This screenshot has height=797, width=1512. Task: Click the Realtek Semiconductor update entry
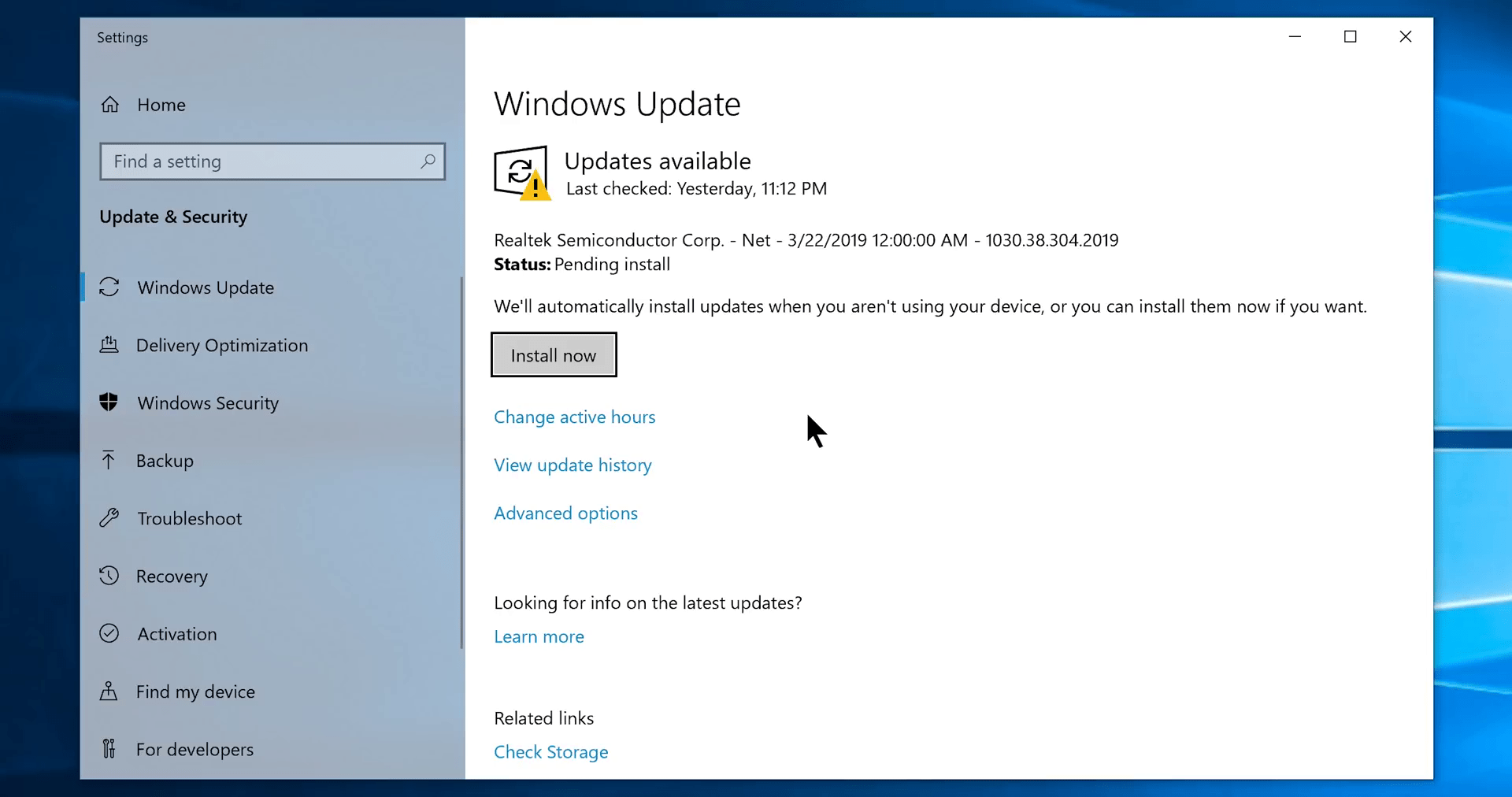point(806,240)
